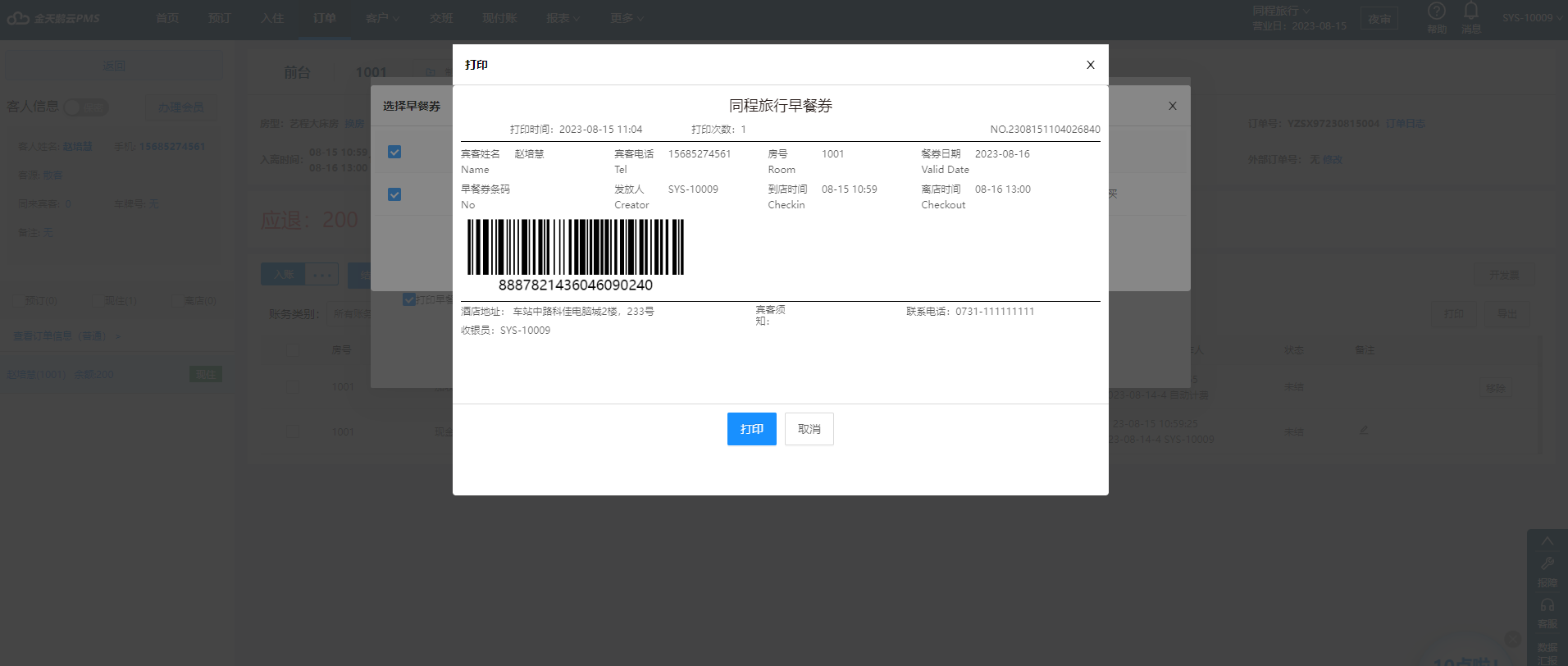Click the pencil edit icon in the second row

[1364, 430]
